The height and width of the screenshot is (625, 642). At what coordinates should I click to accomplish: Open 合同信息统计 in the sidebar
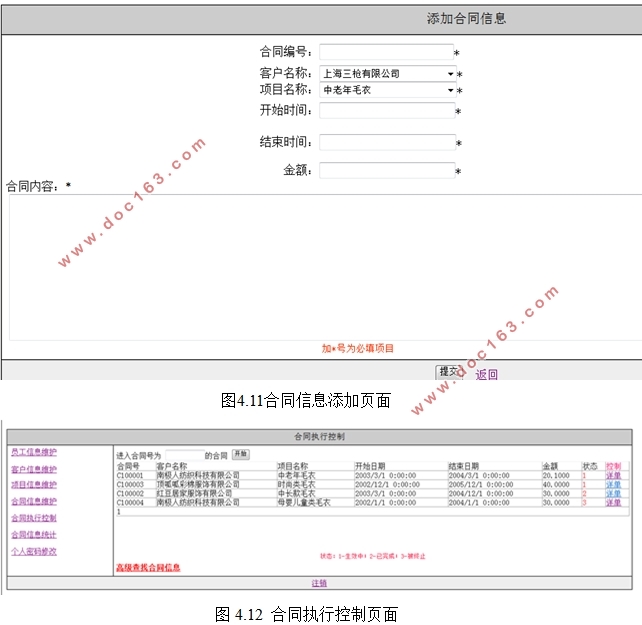click(x=34, y=534)
